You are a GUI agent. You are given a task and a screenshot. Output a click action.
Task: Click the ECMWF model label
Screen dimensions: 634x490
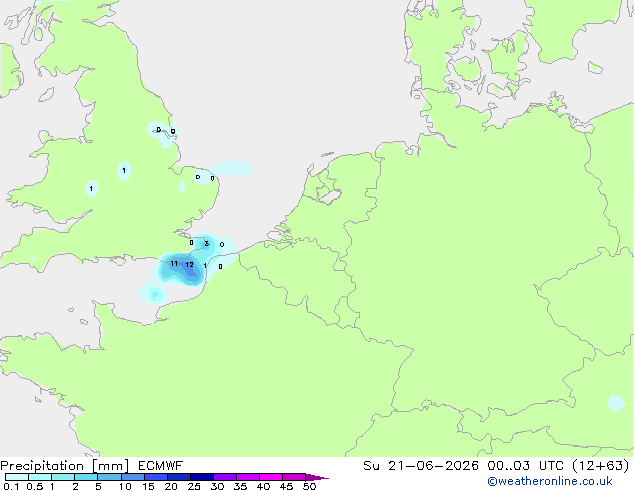(x=161, y=466)
